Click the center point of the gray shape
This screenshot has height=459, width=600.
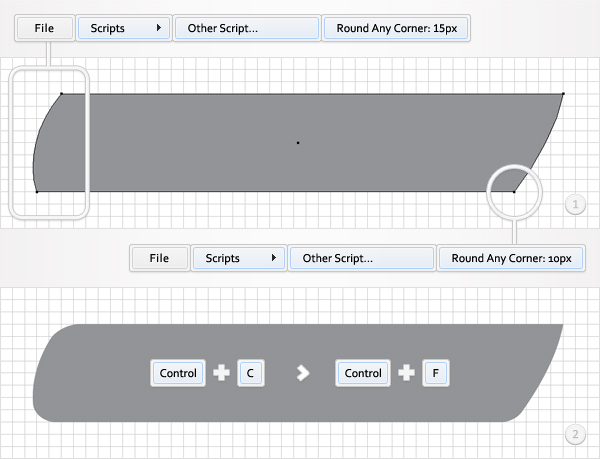298,143
